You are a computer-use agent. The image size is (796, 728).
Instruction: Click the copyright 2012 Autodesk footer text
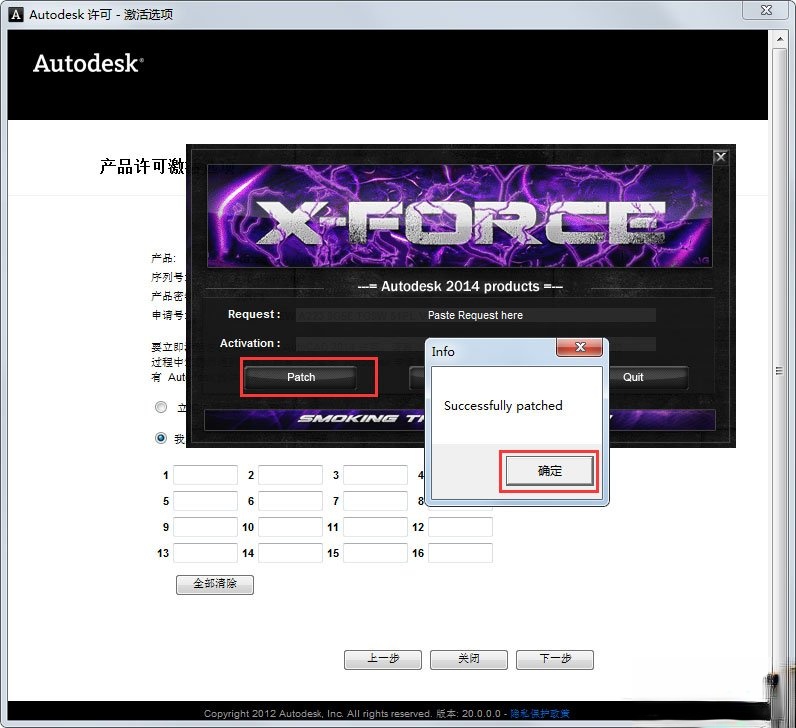tap(318, 713)
